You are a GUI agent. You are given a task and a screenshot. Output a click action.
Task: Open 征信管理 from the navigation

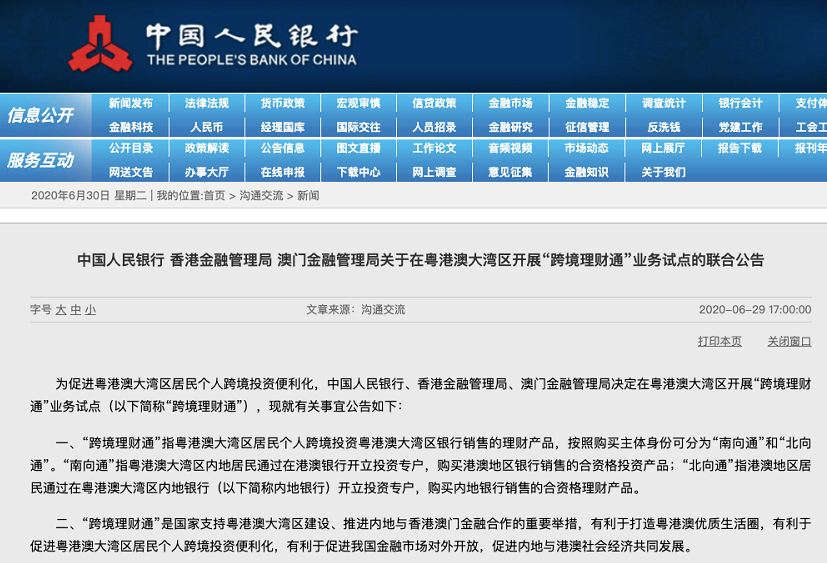[x=587, y=127]
